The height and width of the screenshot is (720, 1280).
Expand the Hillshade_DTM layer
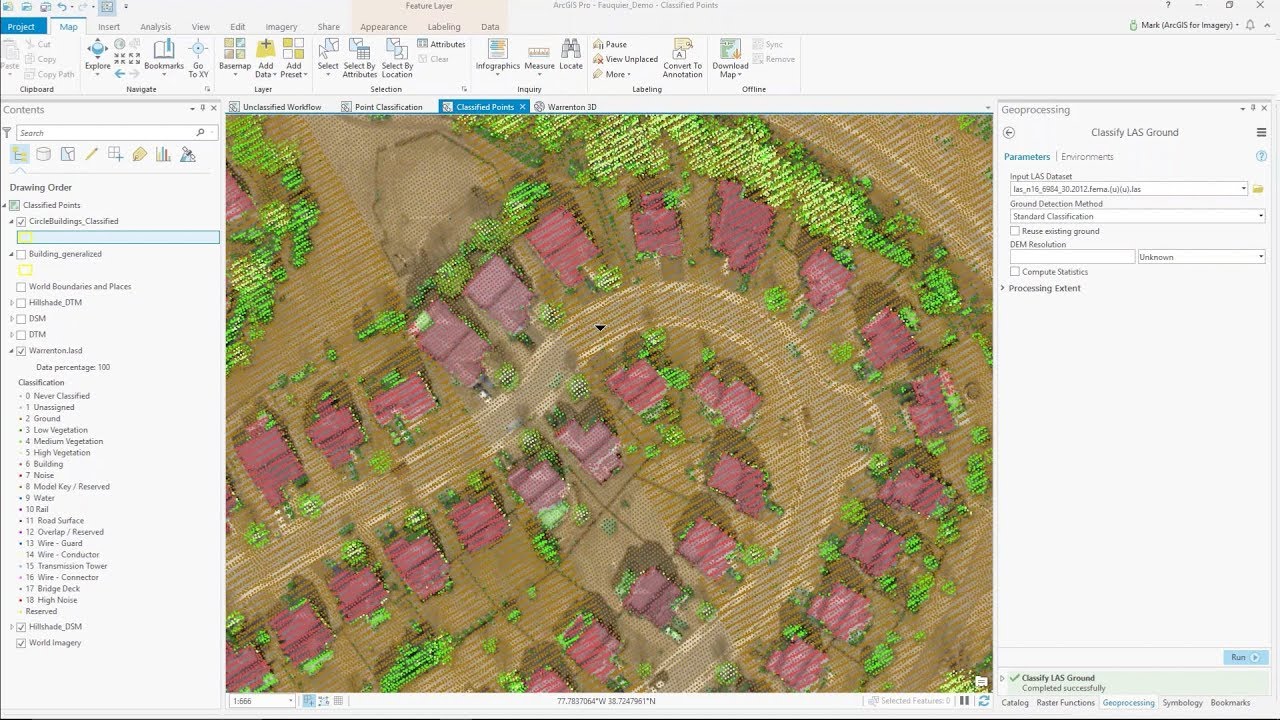point(12,303)
